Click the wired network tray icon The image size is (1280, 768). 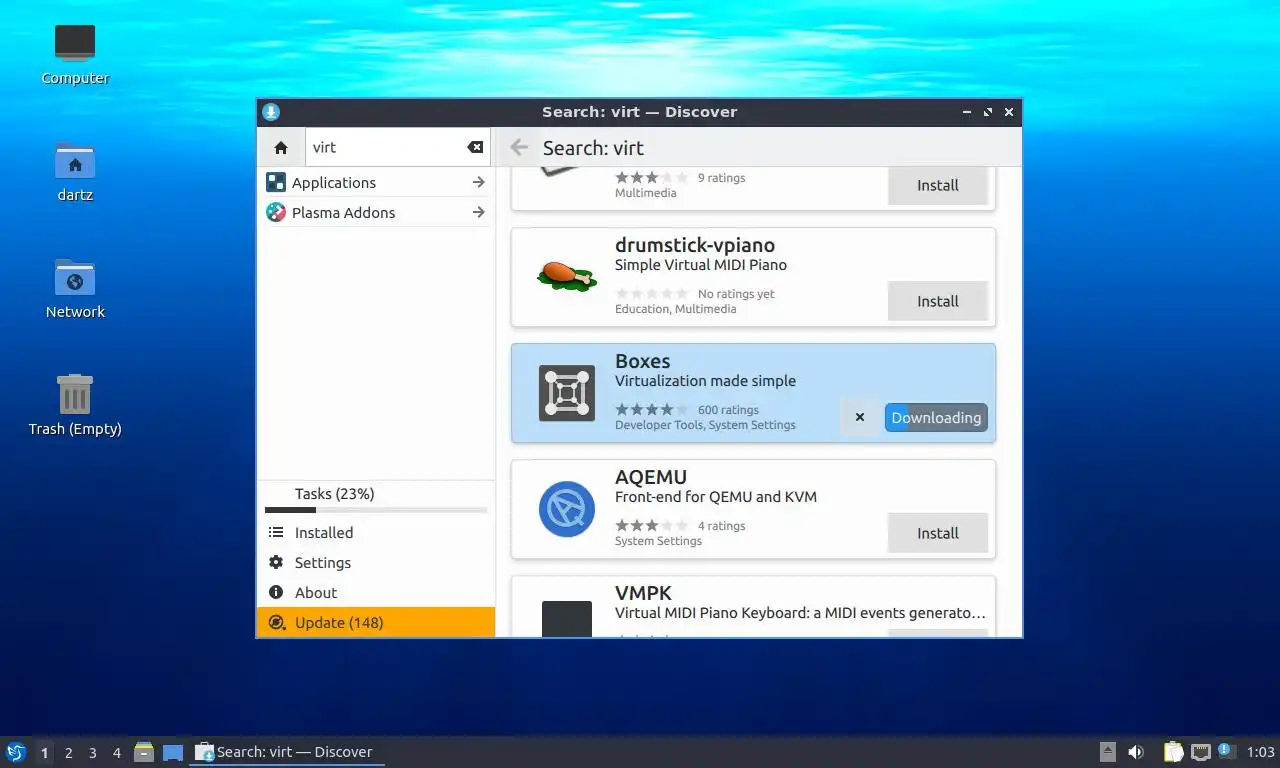[1201, 752]
